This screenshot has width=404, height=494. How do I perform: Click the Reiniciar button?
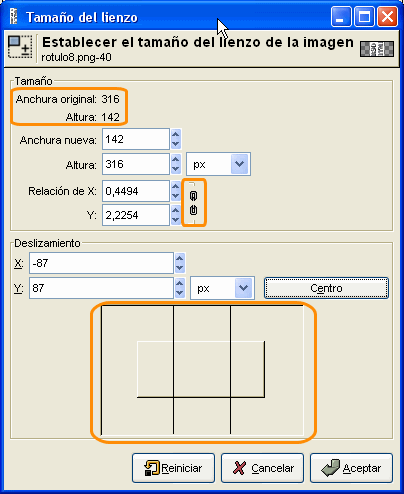coord(173,468)
